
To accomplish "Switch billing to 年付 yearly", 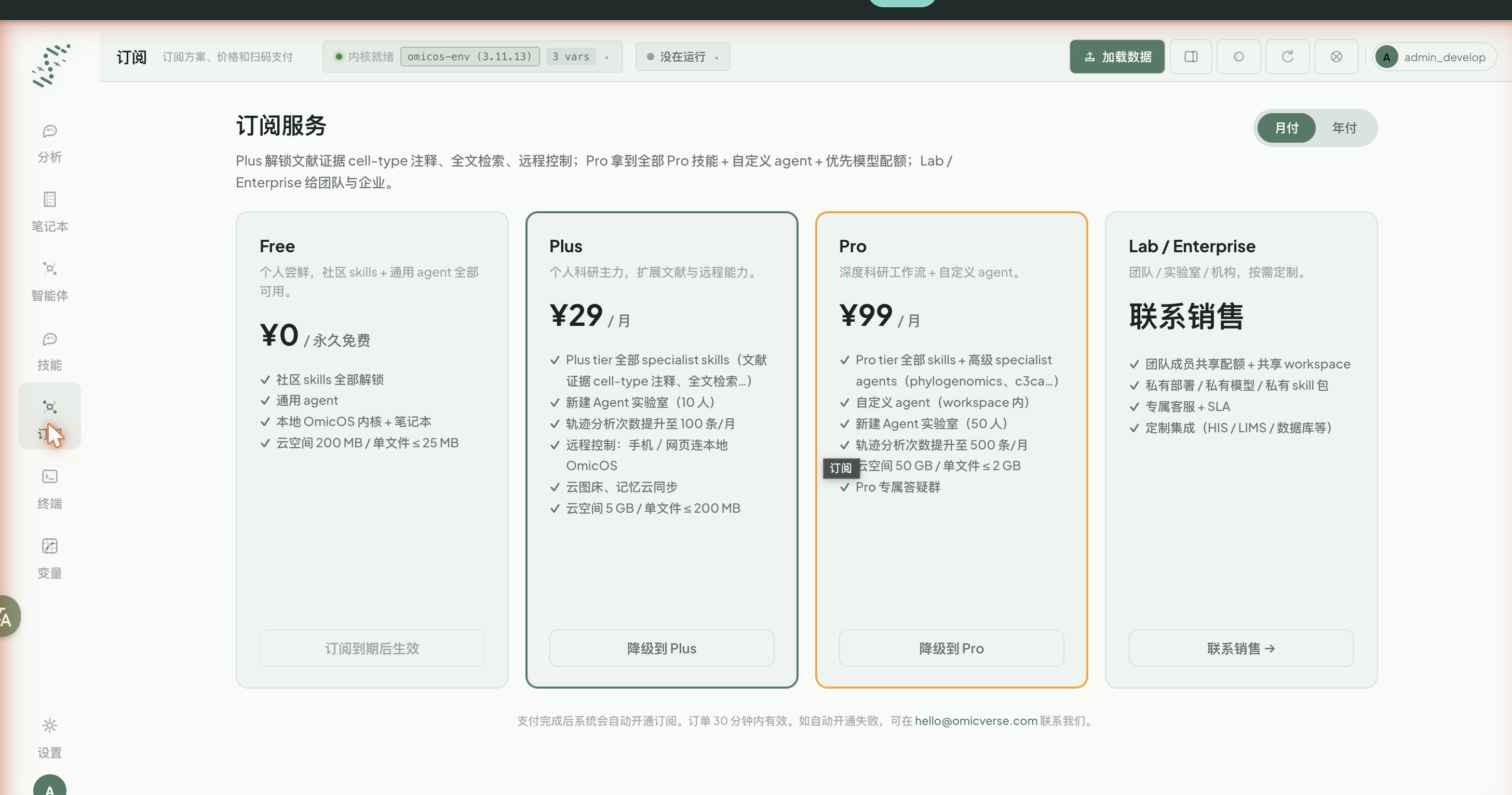I will click(1344, 128).
